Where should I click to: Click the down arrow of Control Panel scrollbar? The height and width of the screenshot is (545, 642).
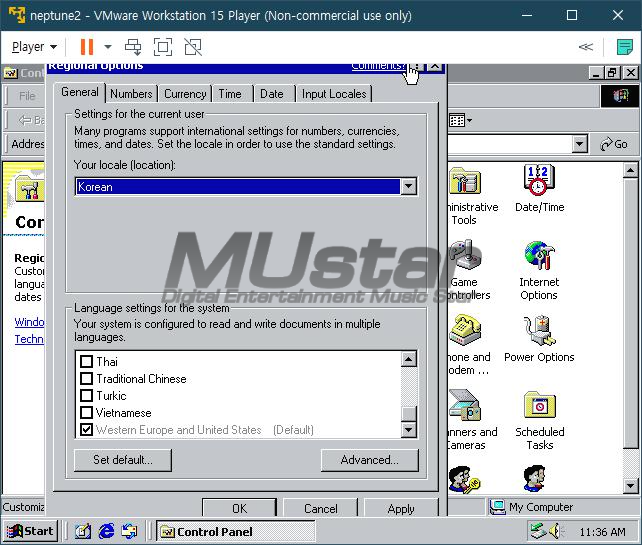(x=630, y=486)
